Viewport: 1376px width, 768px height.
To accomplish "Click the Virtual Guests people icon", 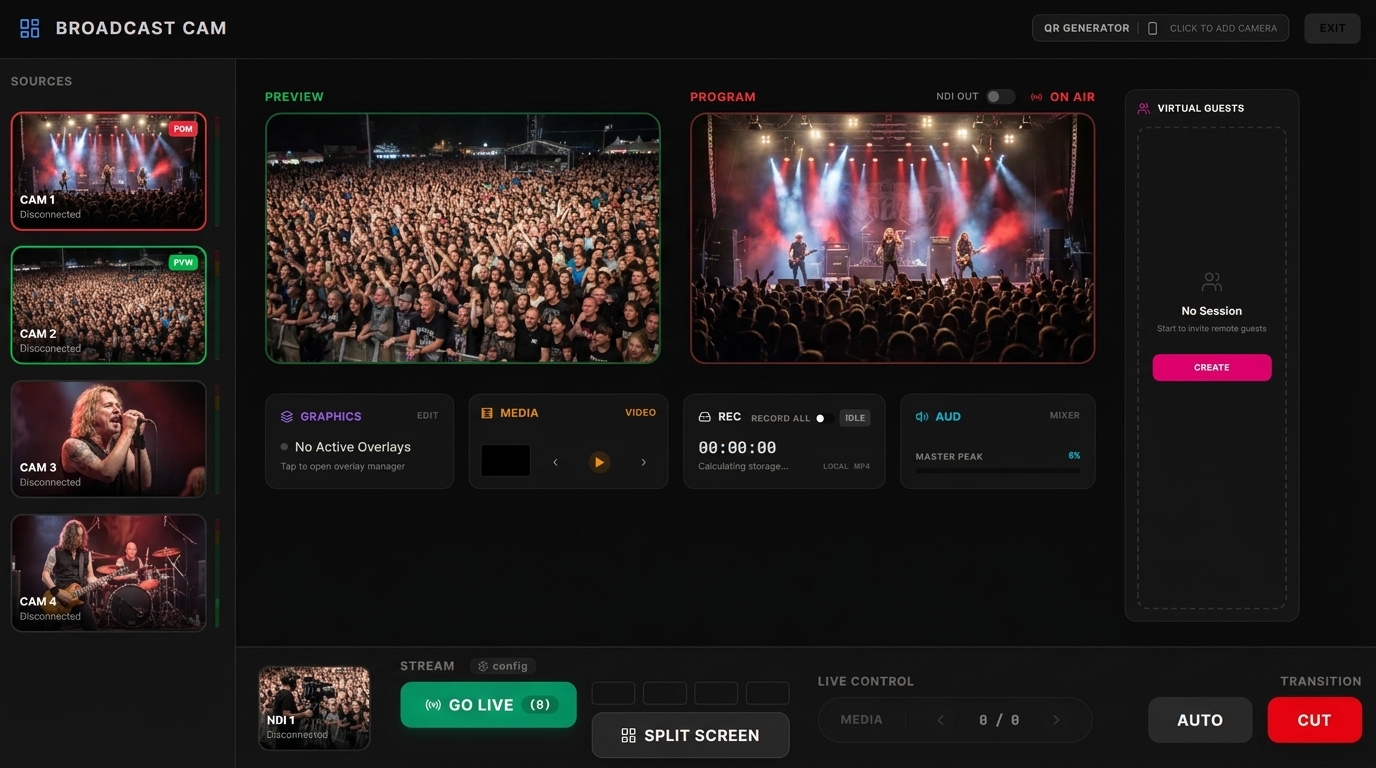I will coord(1144,108).
